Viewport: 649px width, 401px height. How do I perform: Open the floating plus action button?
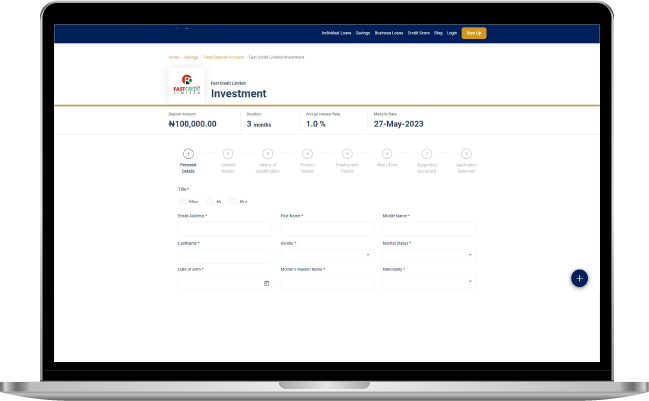coord(579,278)
